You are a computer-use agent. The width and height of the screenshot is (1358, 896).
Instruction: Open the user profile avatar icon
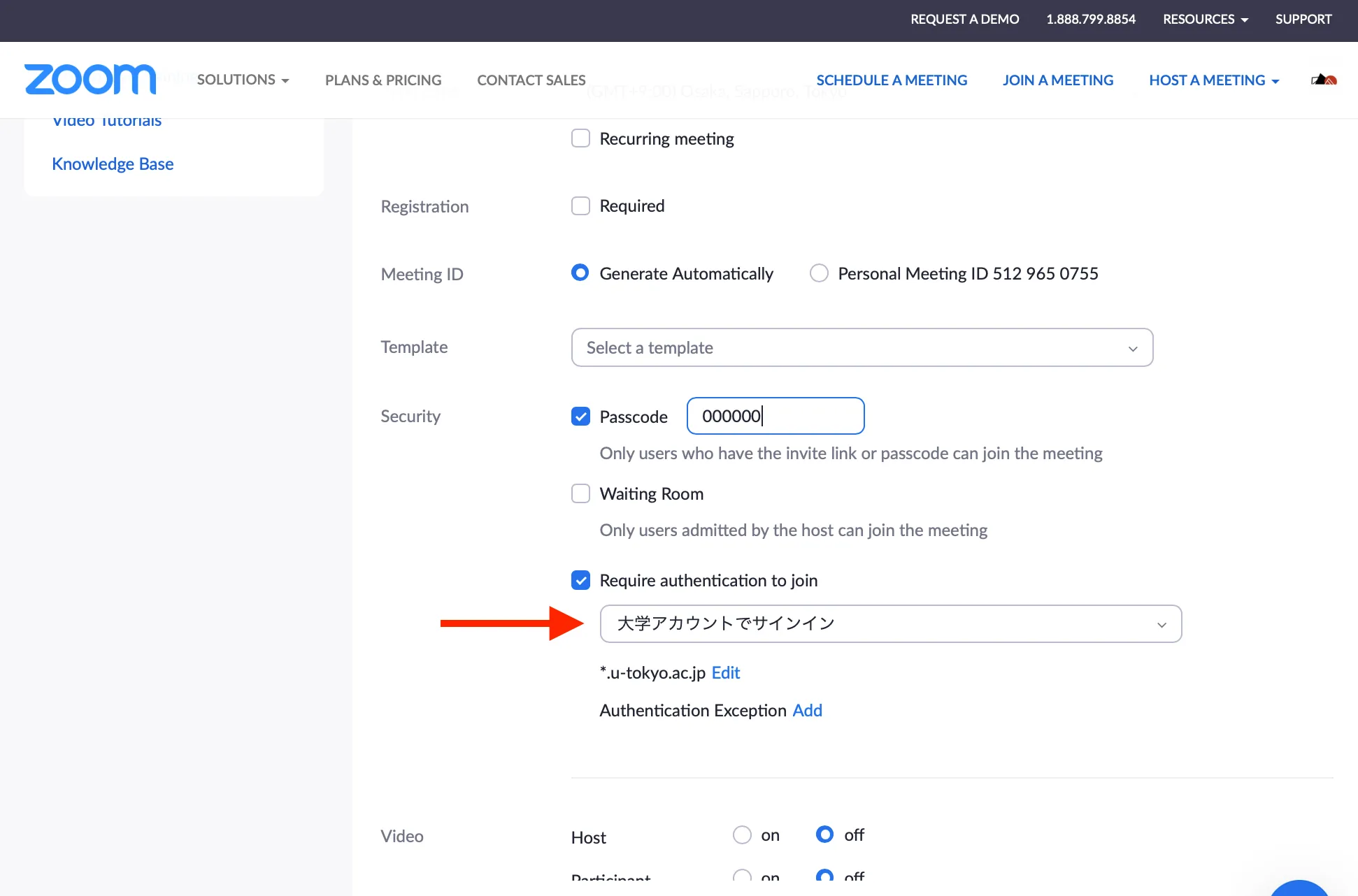click(1324, 80)
